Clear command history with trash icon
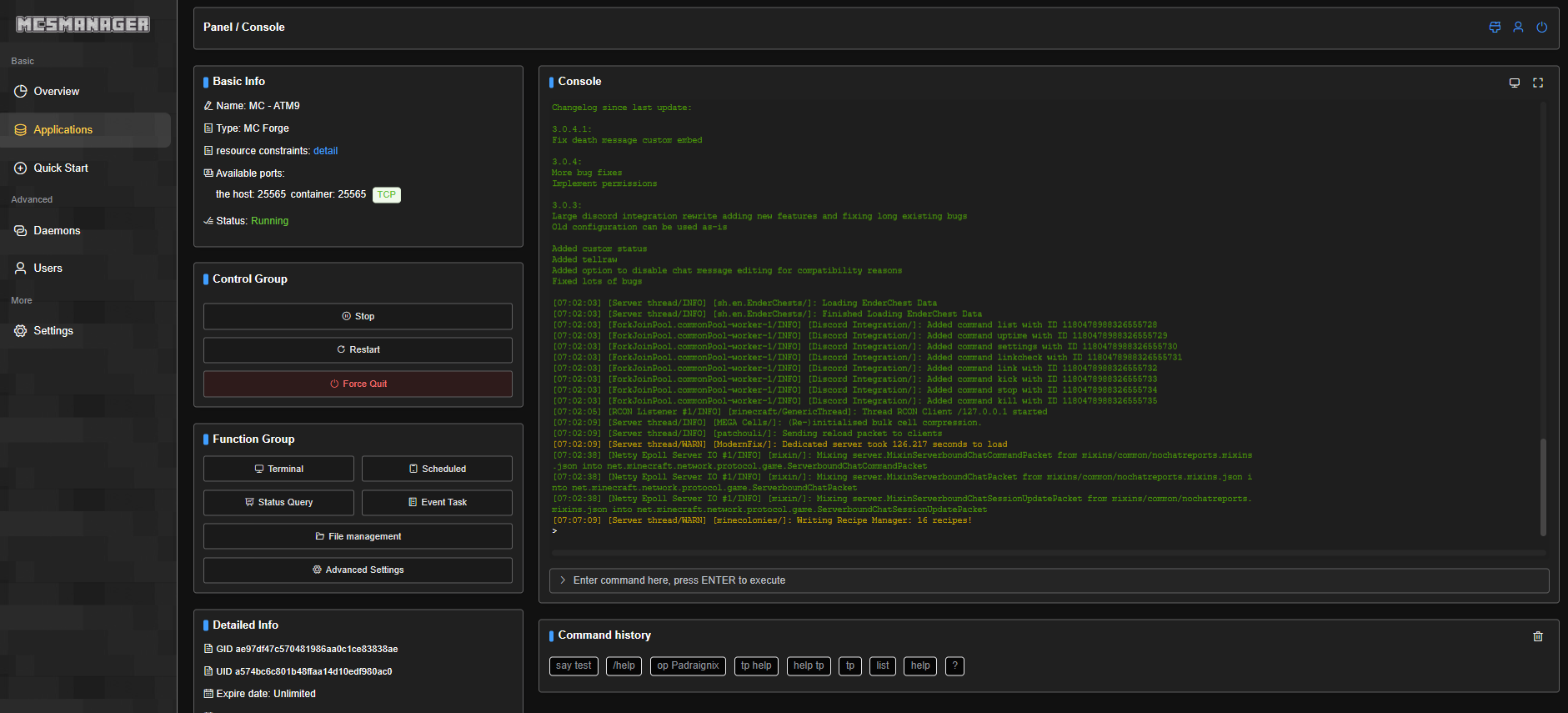The image size is (1568, 713). [x=1537, y=636]
